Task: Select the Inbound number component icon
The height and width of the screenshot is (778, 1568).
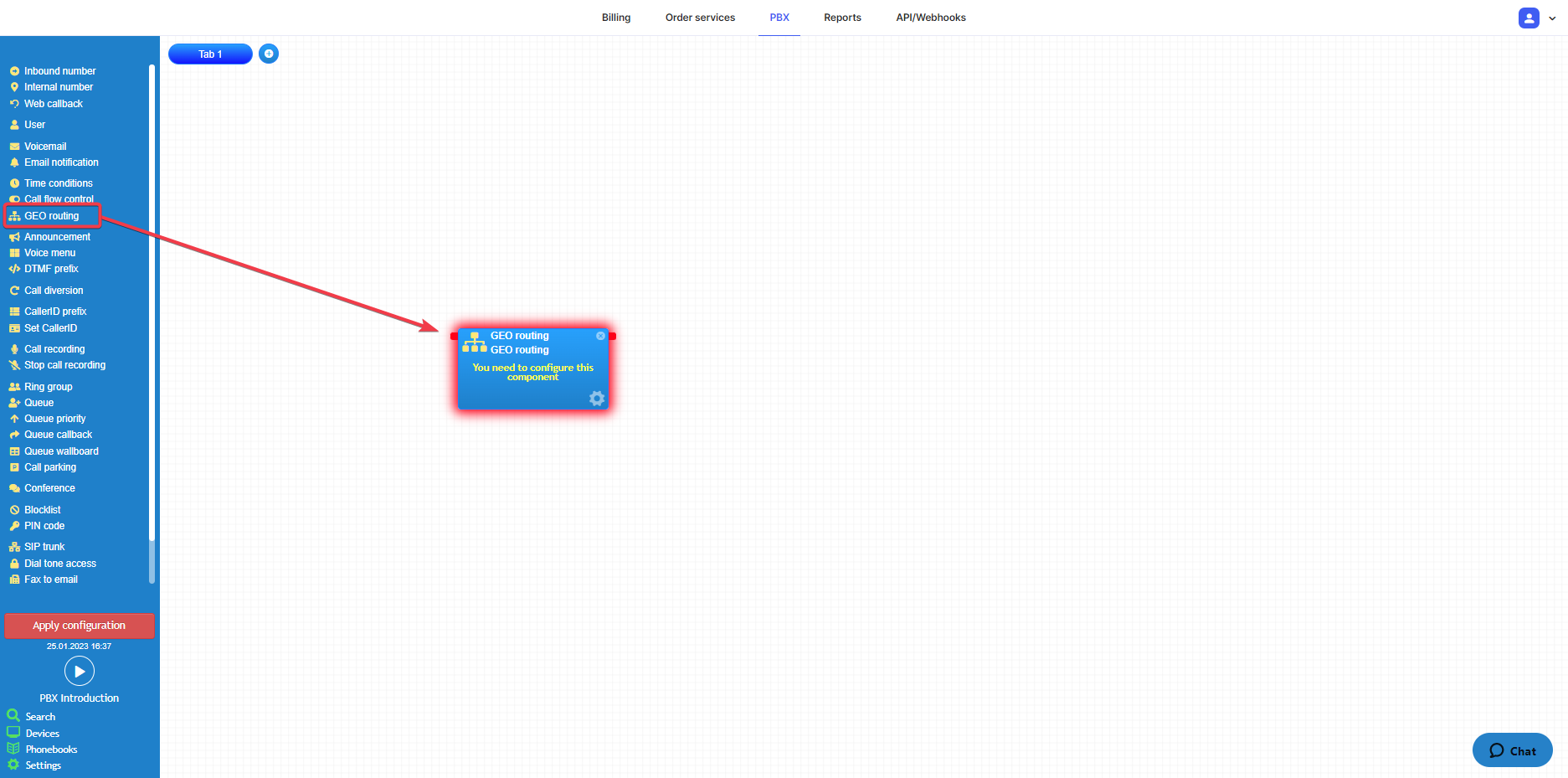Action: tap(14, 71)
